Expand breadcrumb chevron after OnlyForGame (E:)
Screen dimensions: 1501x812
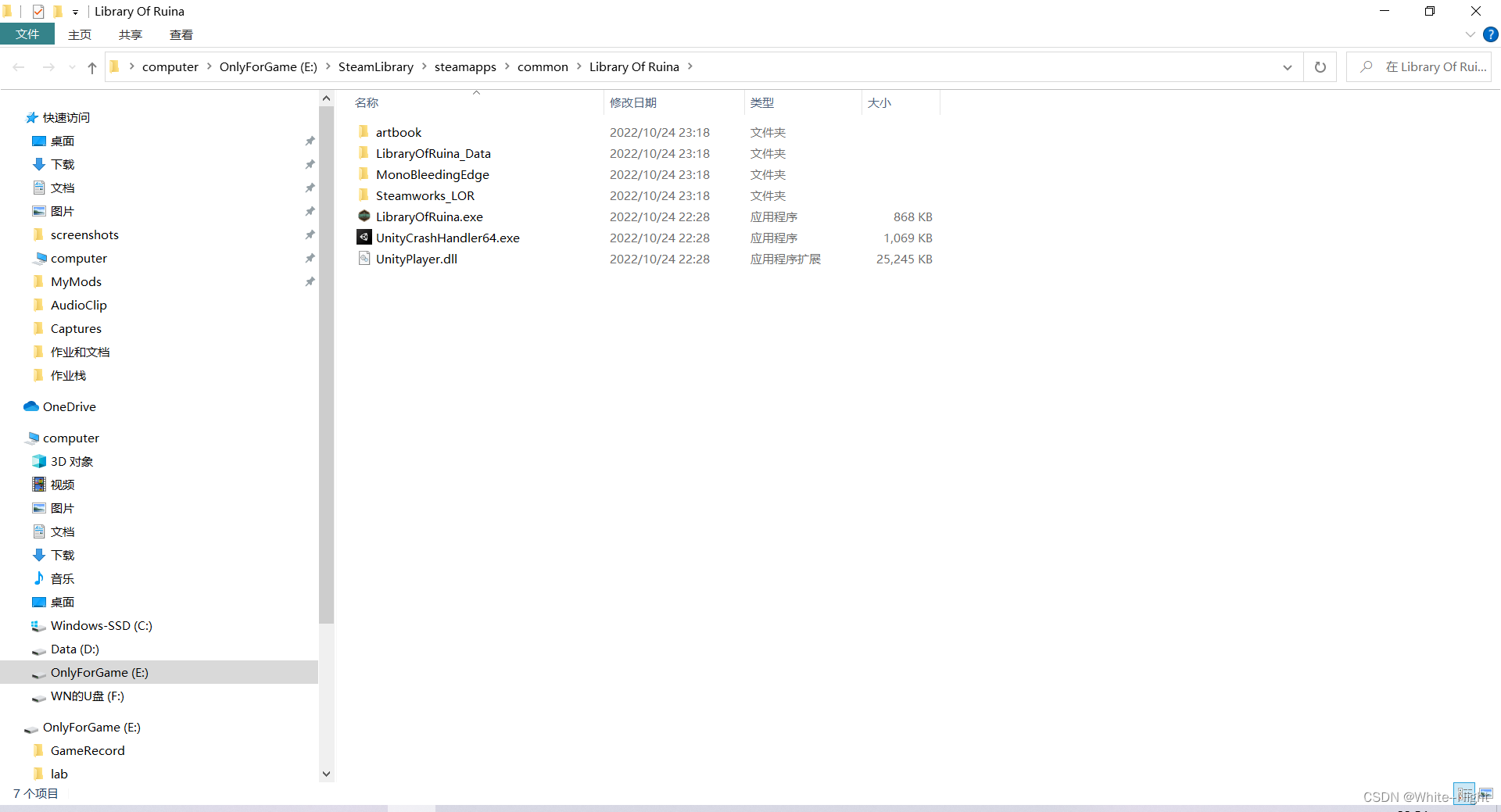(328, 66)
